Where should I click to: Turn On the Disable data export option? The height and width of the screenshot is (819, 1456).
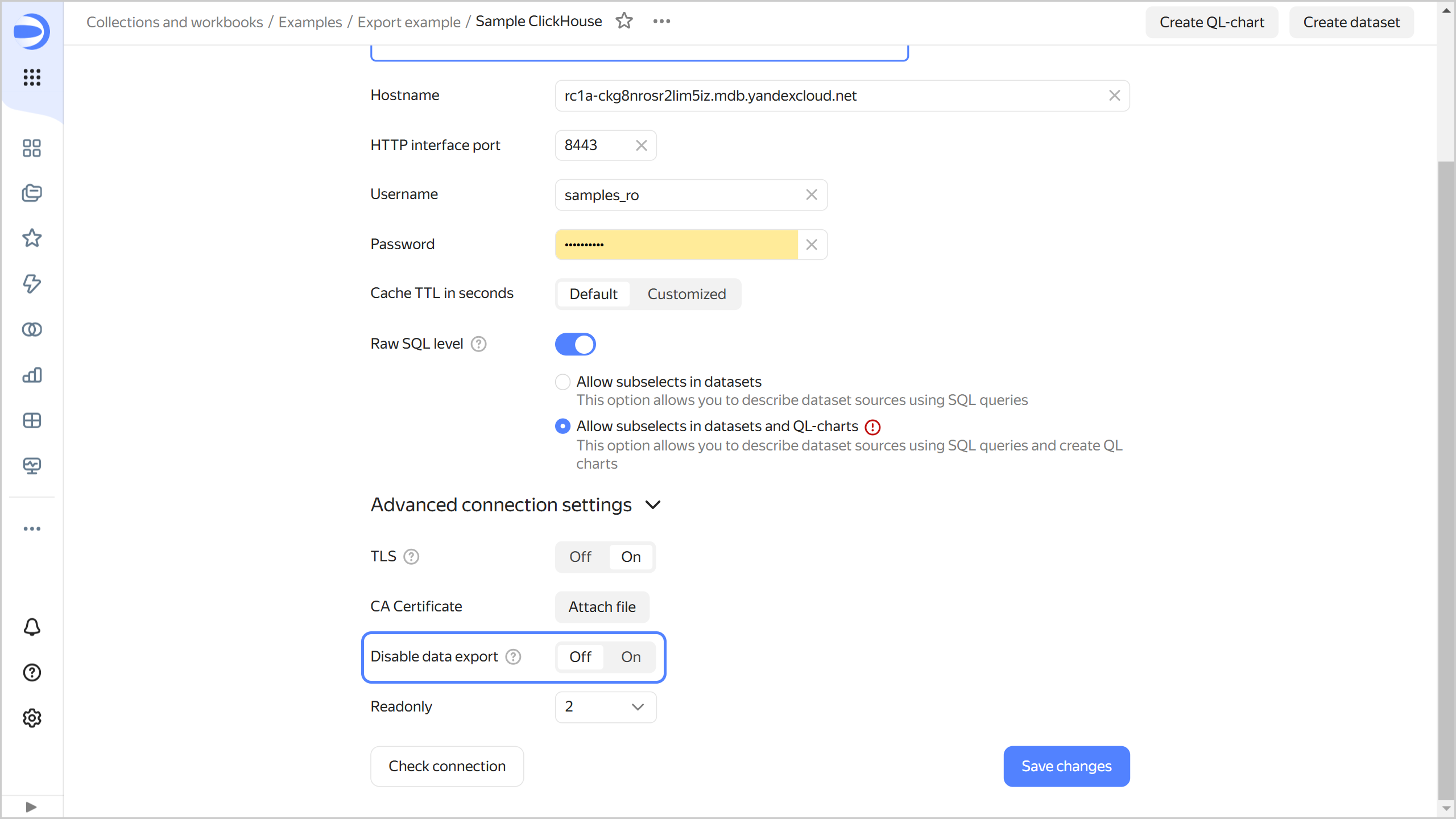point(630,657)
